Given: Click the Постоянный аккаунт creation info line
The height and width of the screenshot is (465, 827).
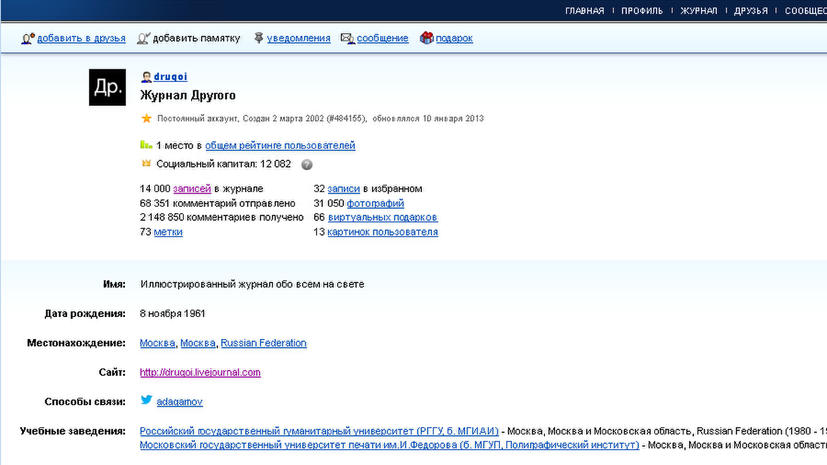Looking at the screenshot, I should coord(320,119).
